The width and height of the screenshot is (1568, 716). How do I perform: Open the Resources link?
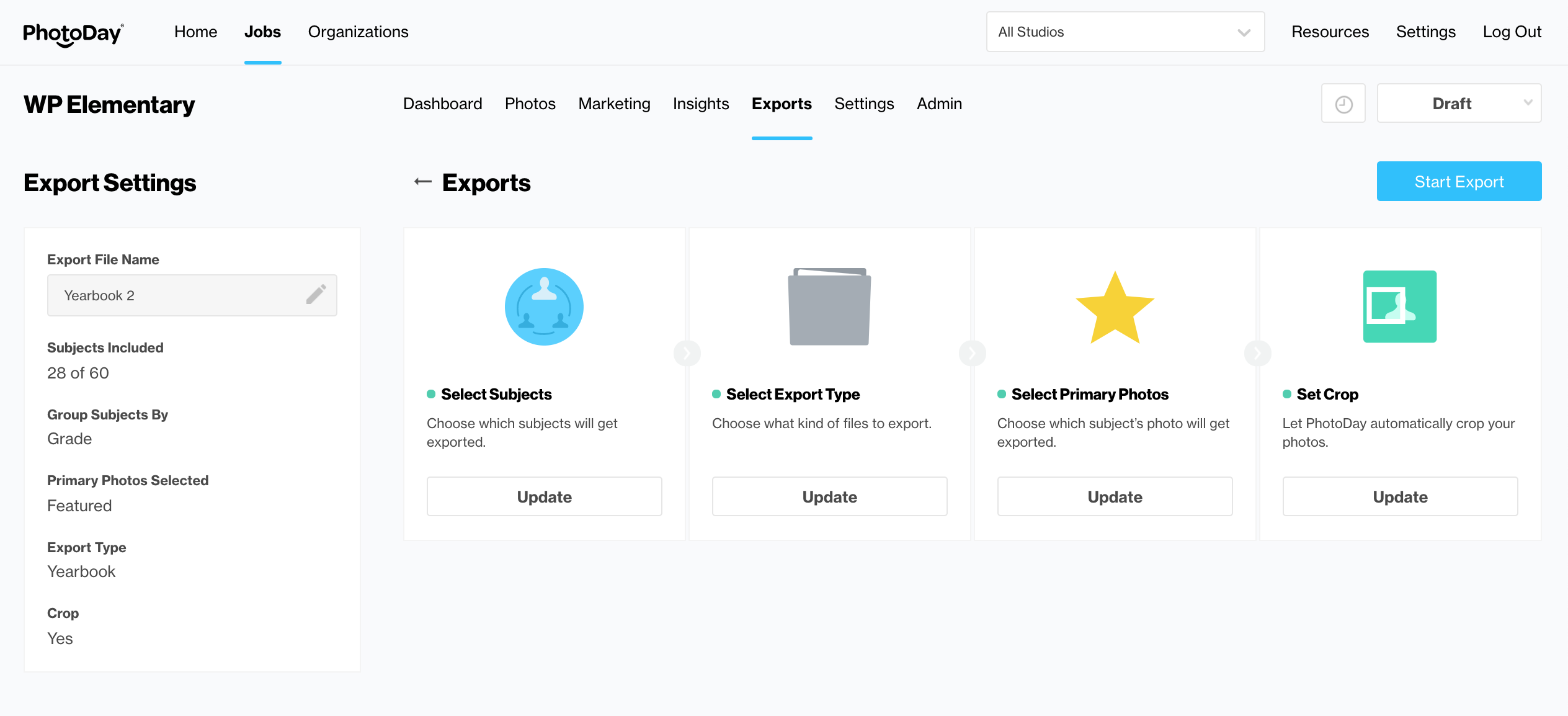(1330, 32)
